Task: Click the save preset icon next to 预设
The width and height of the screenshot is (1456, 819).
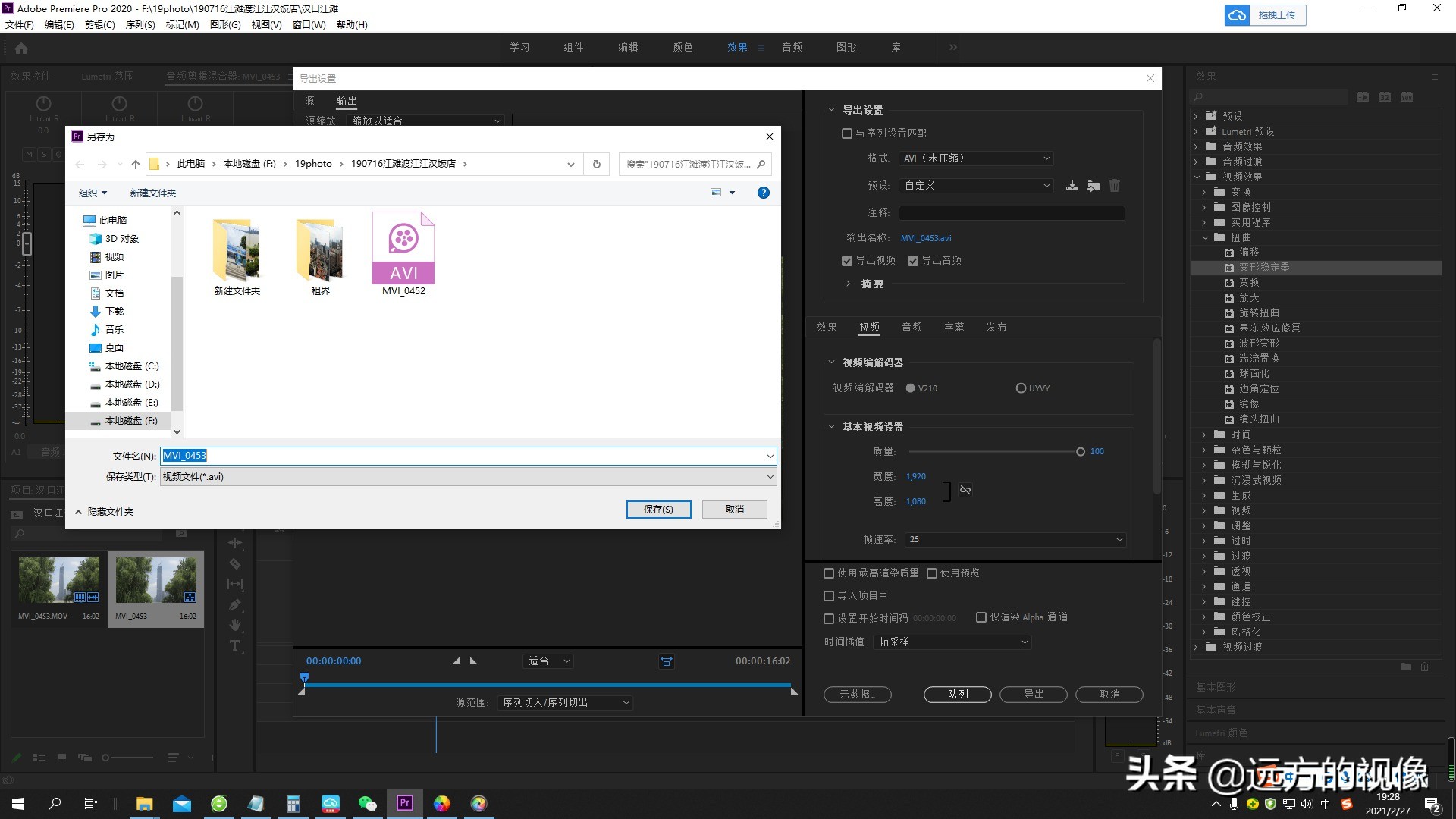Action: pos(1072,186)
